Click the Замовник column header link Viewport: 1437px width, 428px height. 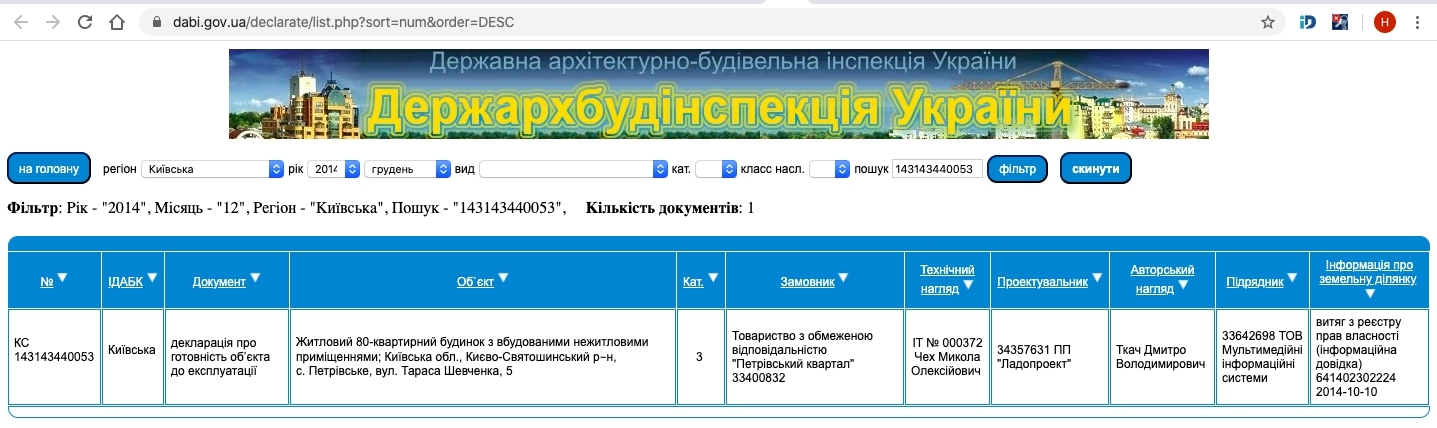pos(807,283)
